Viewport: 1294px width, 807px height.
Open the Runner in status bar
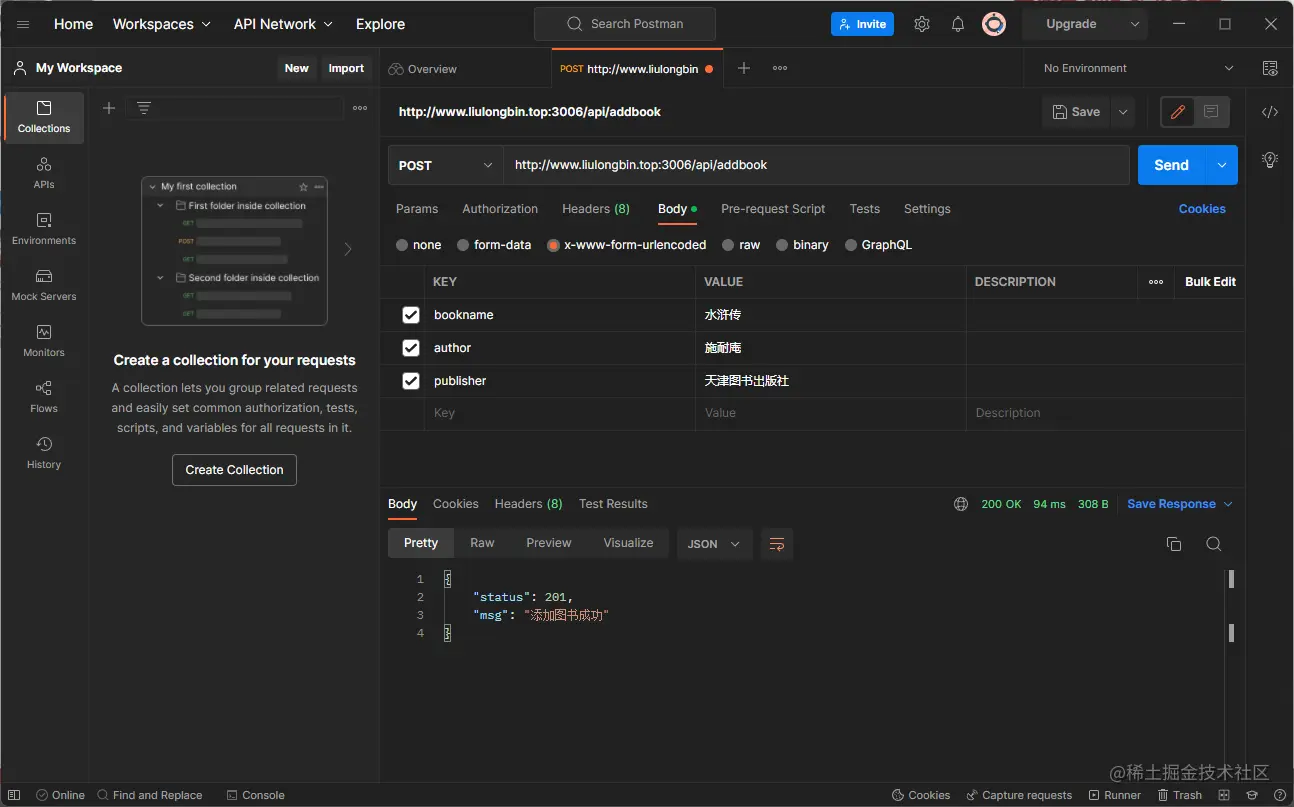click(x=1114, y=795)
